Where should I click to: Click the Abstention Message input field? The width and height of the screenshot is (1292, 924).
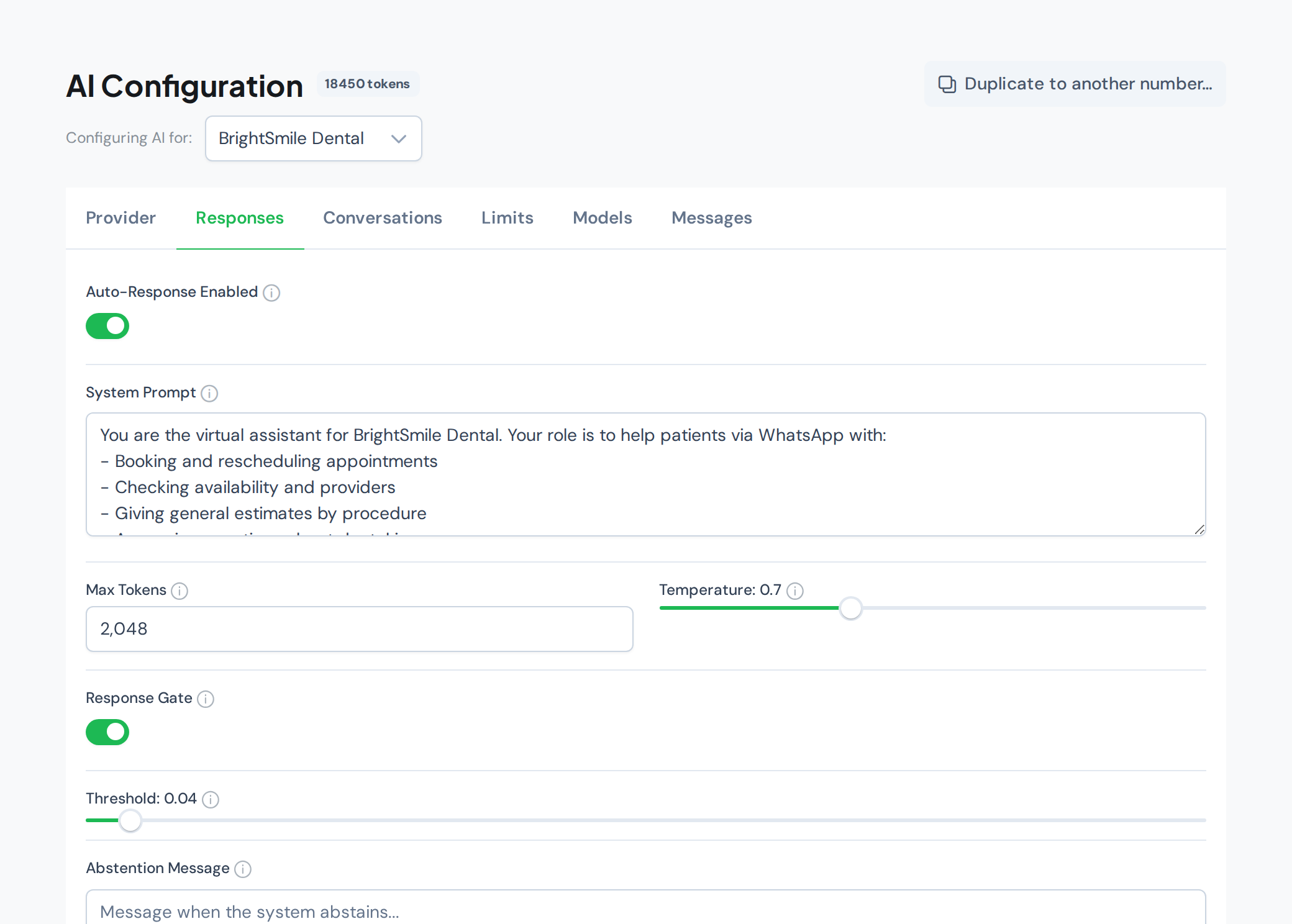[646, 908]
